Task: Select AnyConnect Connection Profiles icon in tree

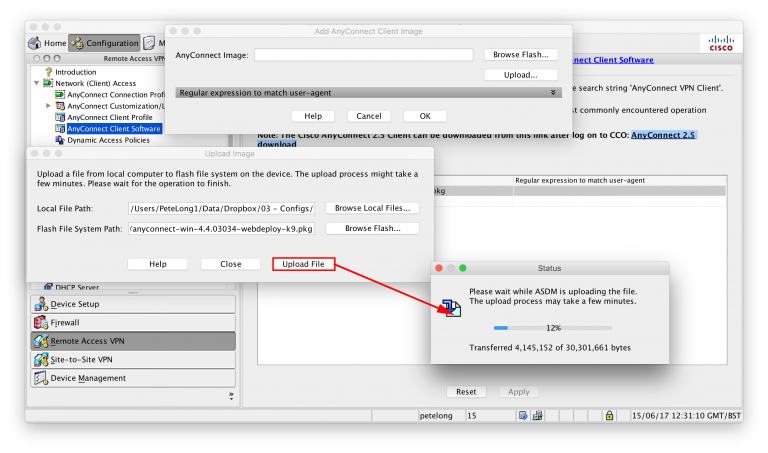Action: (60, 95)
